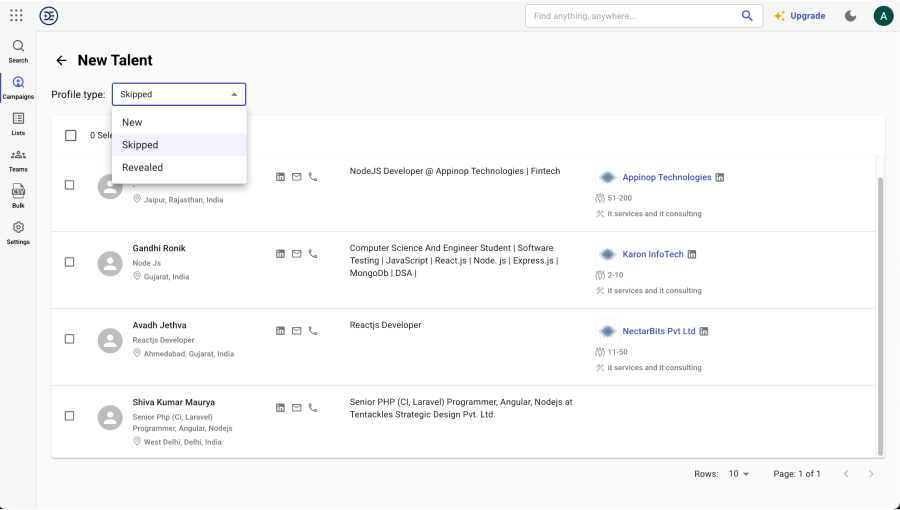
Task: Click email icon for Gandhi Ronik
Action: [296, 254]
